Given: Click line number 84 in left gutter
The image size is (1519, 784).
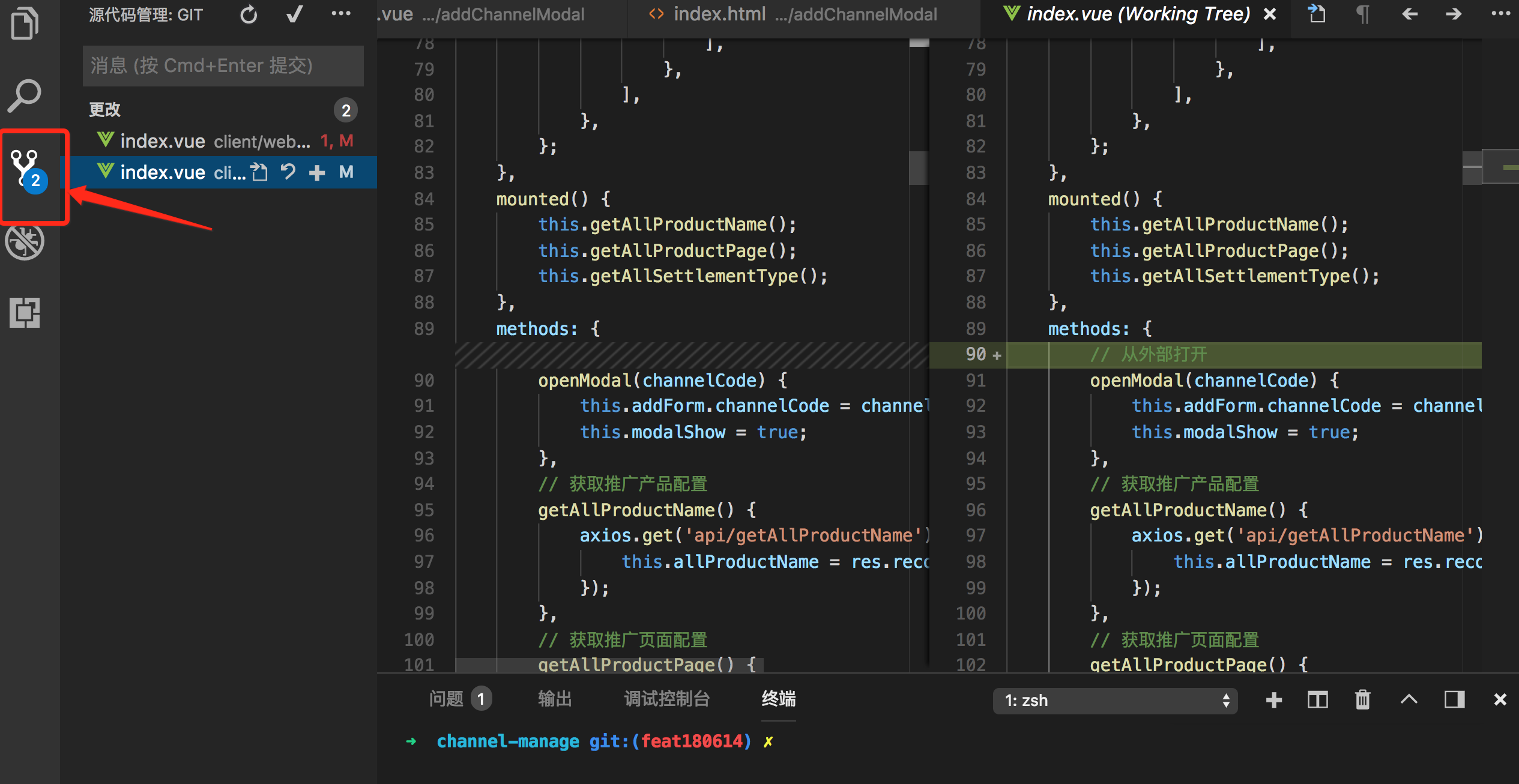Looking at the screenshot, I should tap(424, 199).
